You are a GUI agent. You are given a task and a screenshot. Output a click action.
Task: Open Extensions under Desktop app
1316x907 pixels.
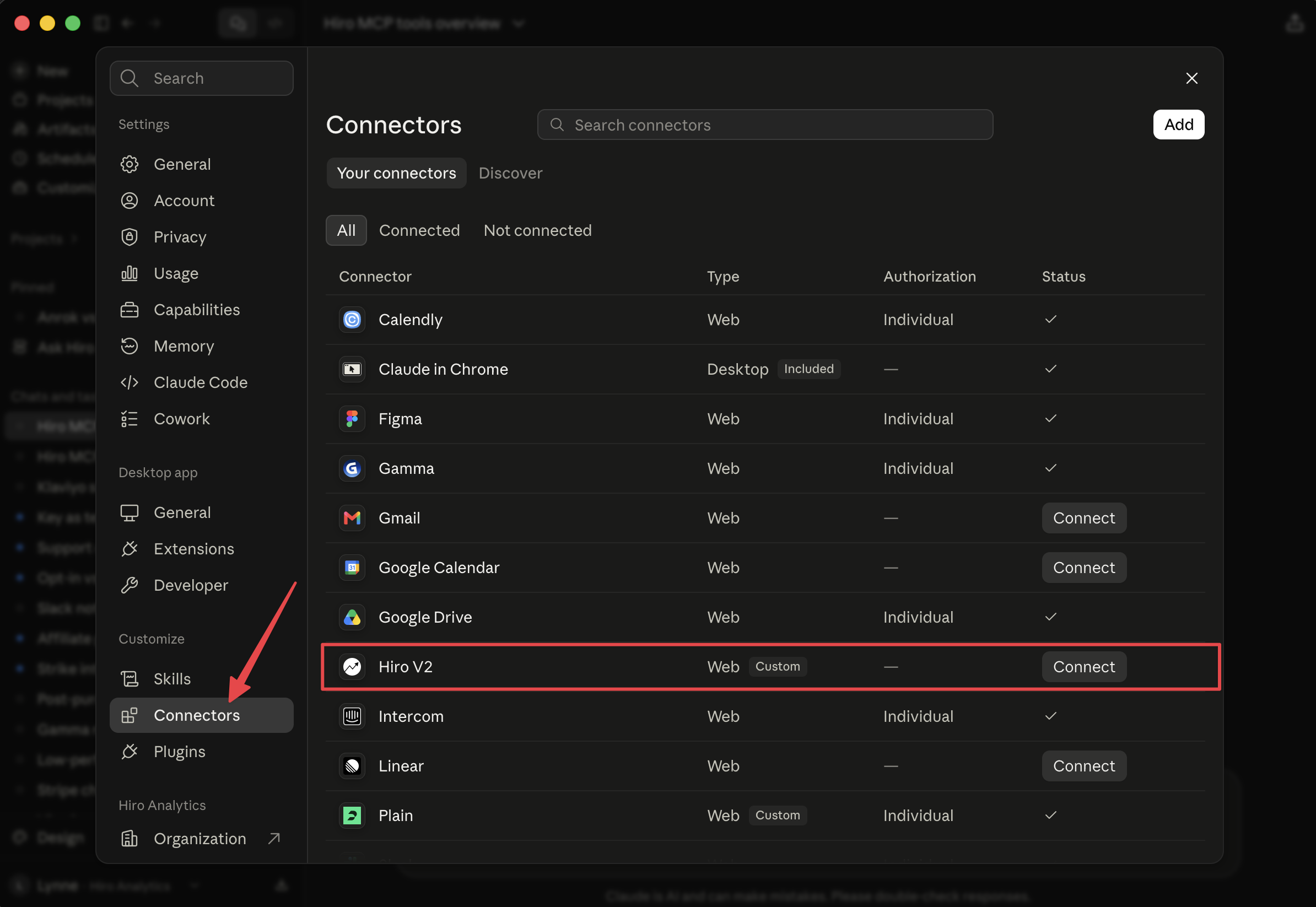(201, 549)
